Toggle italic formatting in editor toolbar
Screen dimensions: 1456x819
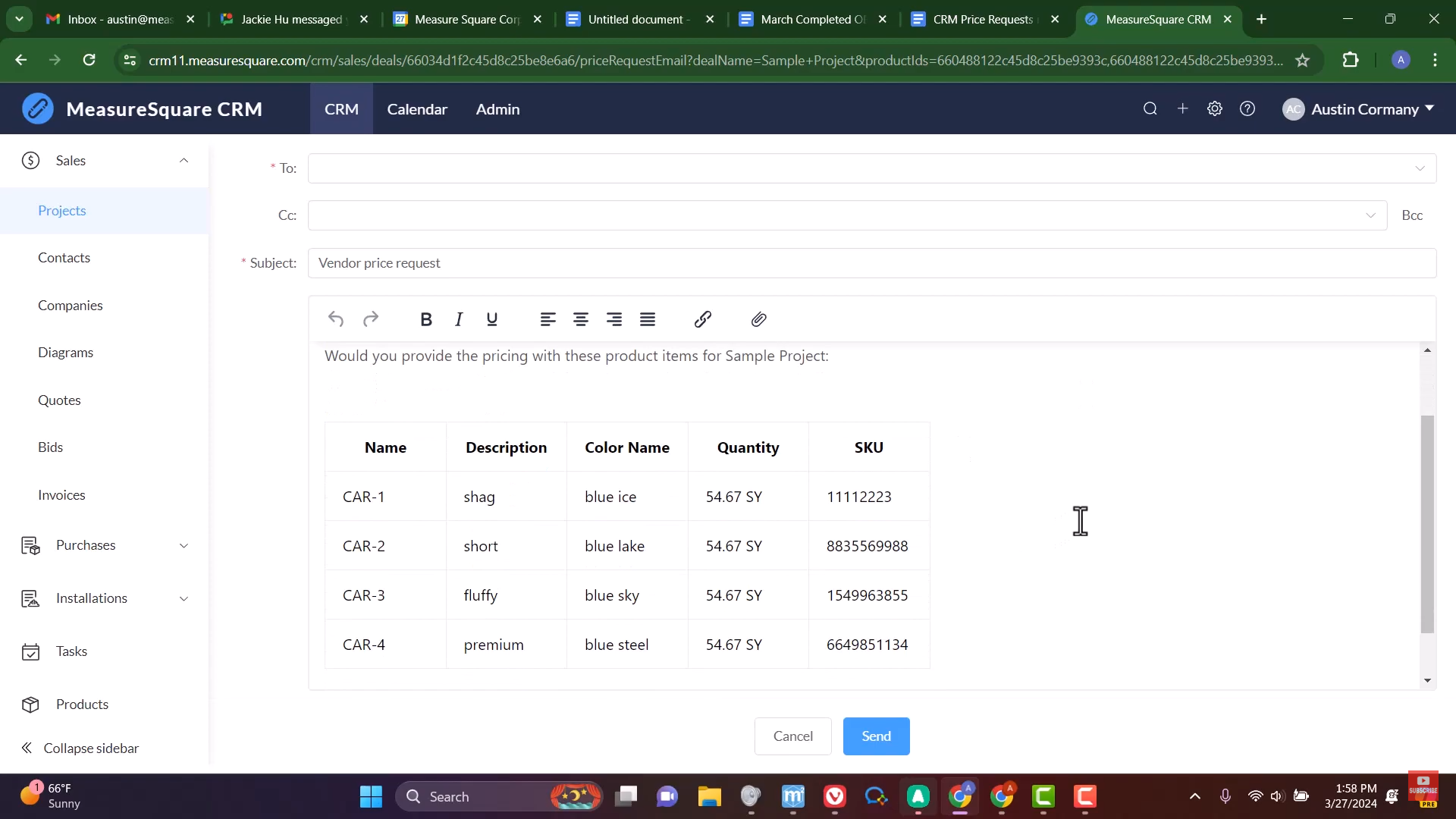click(459, 319)
